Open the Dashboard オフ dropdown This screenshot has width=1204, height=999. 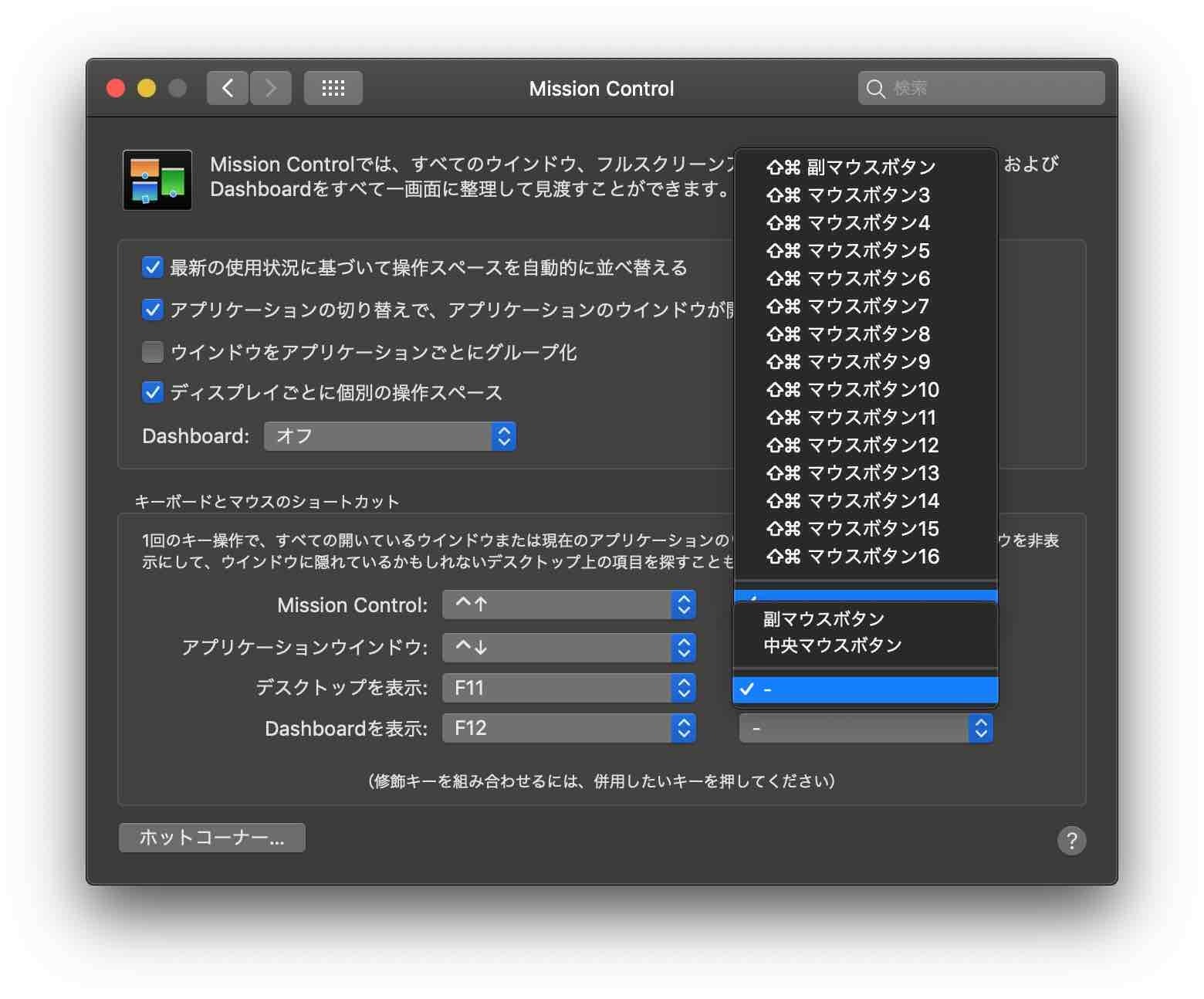(390, 436)
